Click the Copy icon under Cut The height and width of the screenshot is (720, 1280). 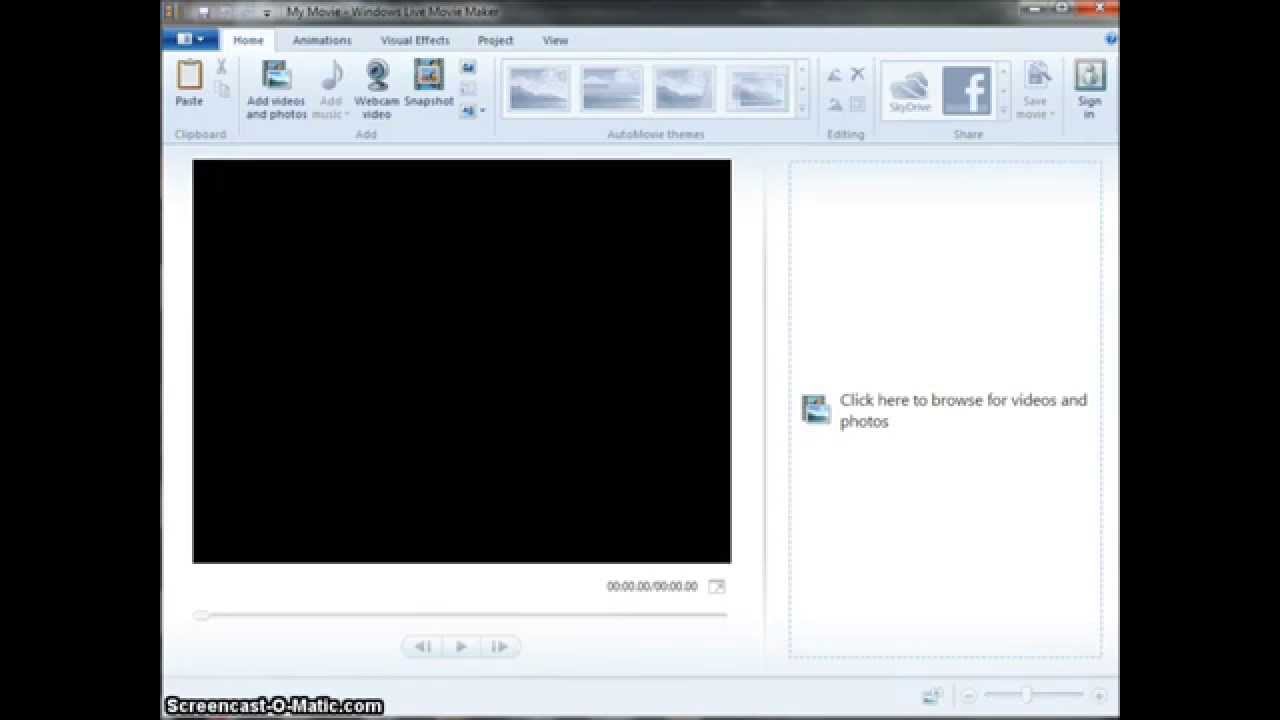pyautogui.click(x=221, y=89)
